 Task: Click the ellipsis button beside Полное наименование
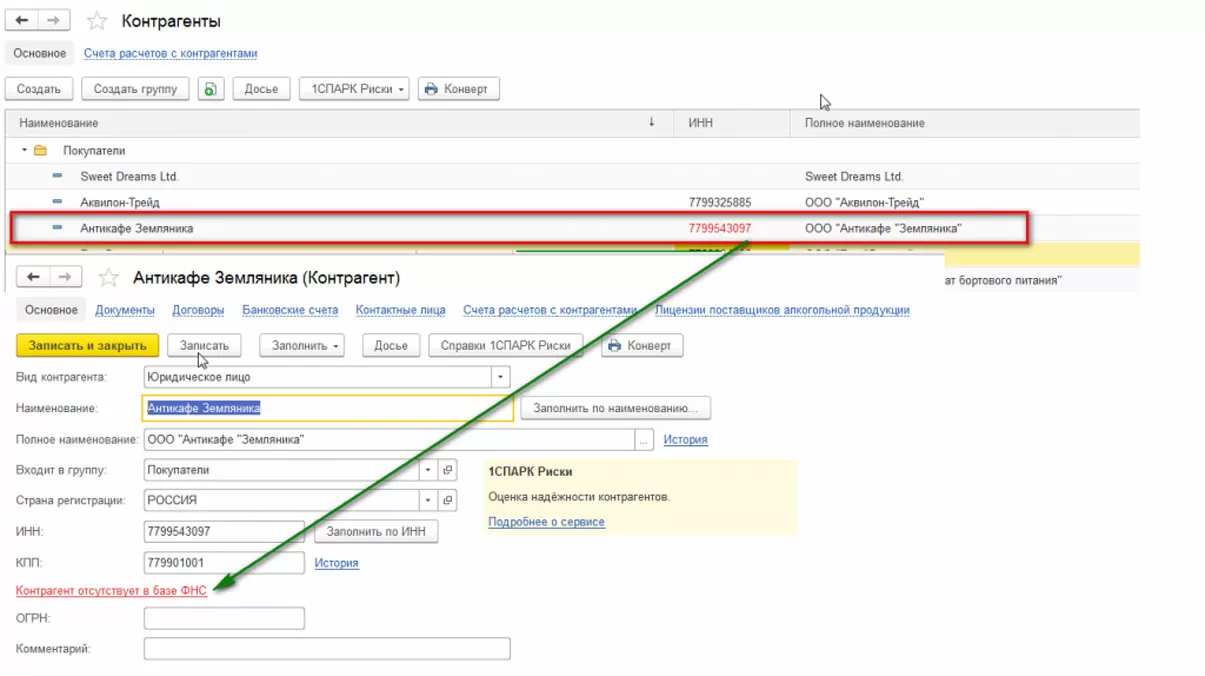[645, 440]
